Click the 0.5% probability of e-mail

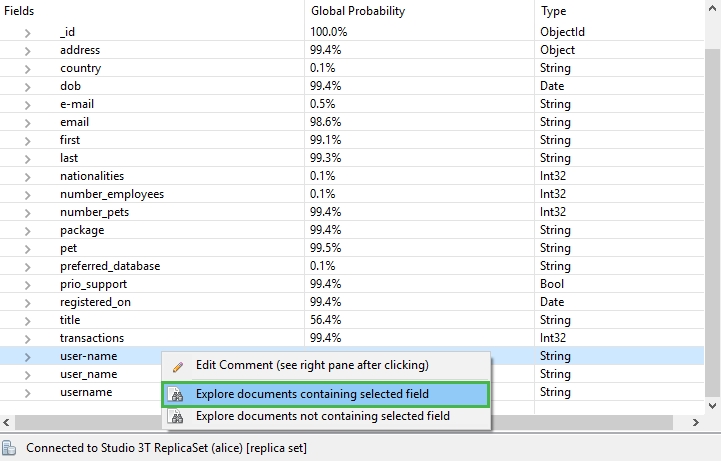click(322, 104)
